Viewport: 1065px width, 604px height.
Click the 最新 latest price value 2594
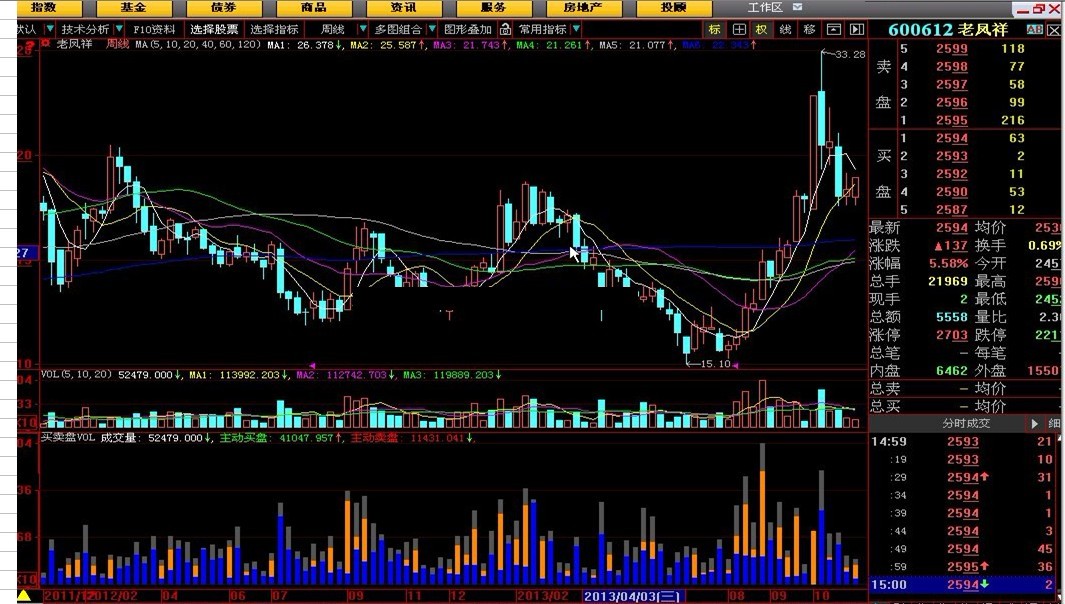952,228
